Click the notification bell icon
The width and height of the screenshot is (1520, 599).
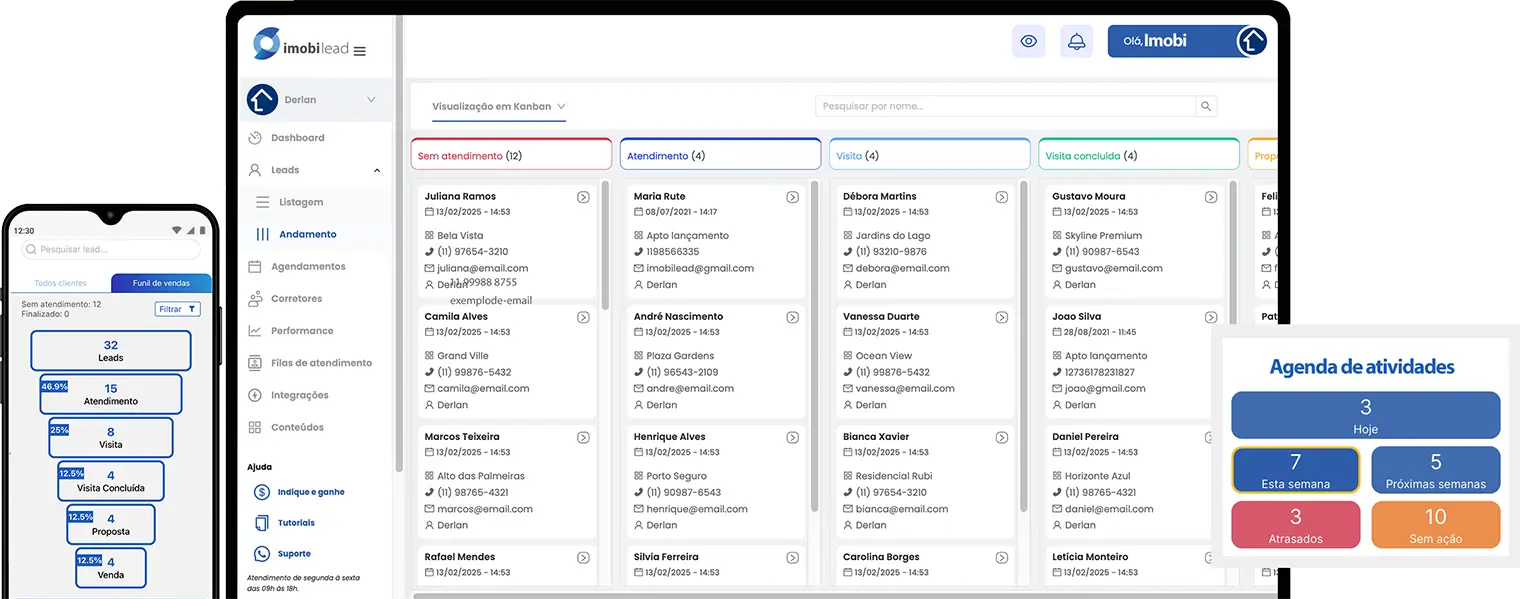point(1076,42)
